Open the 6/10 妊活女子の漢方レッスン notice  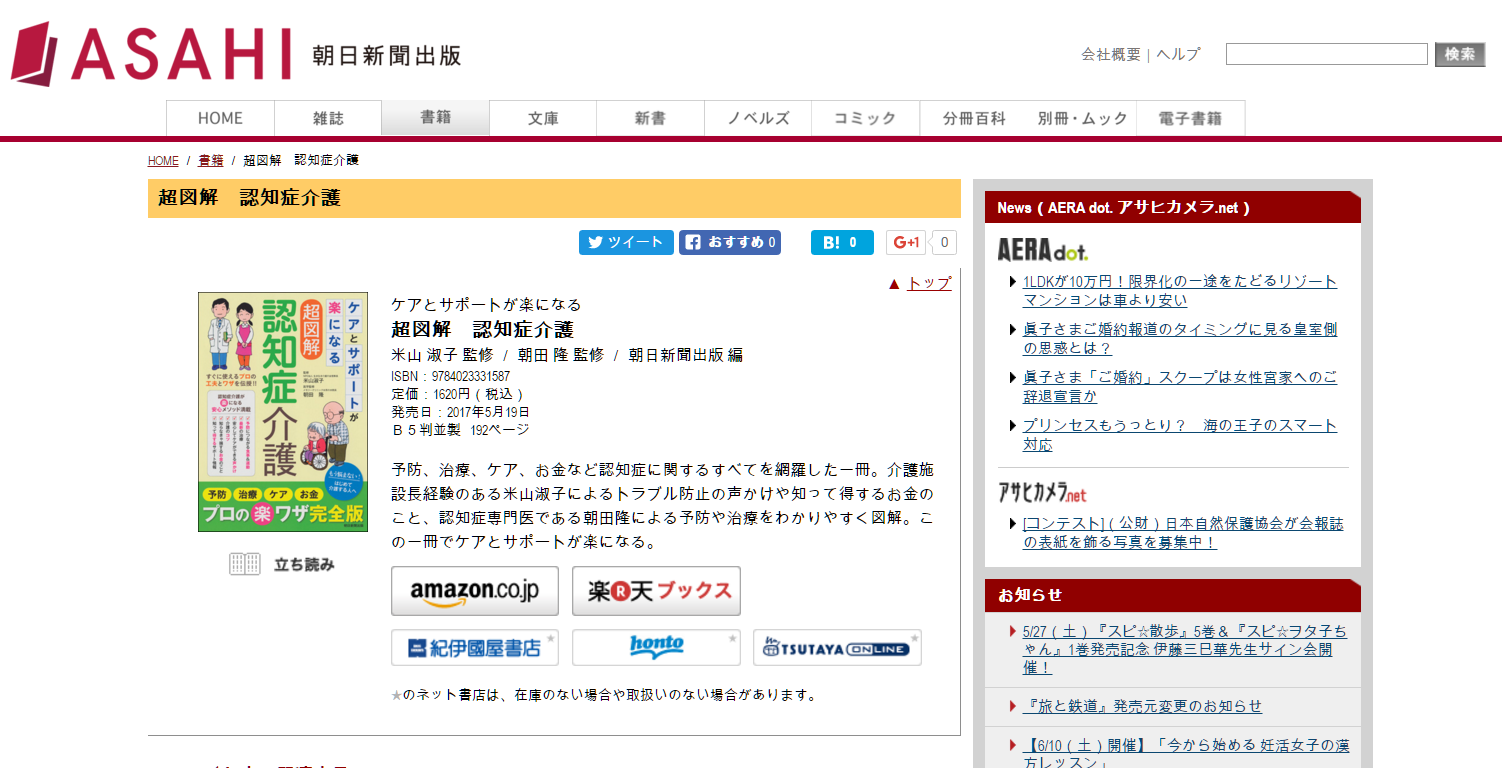pos(1186,754)
